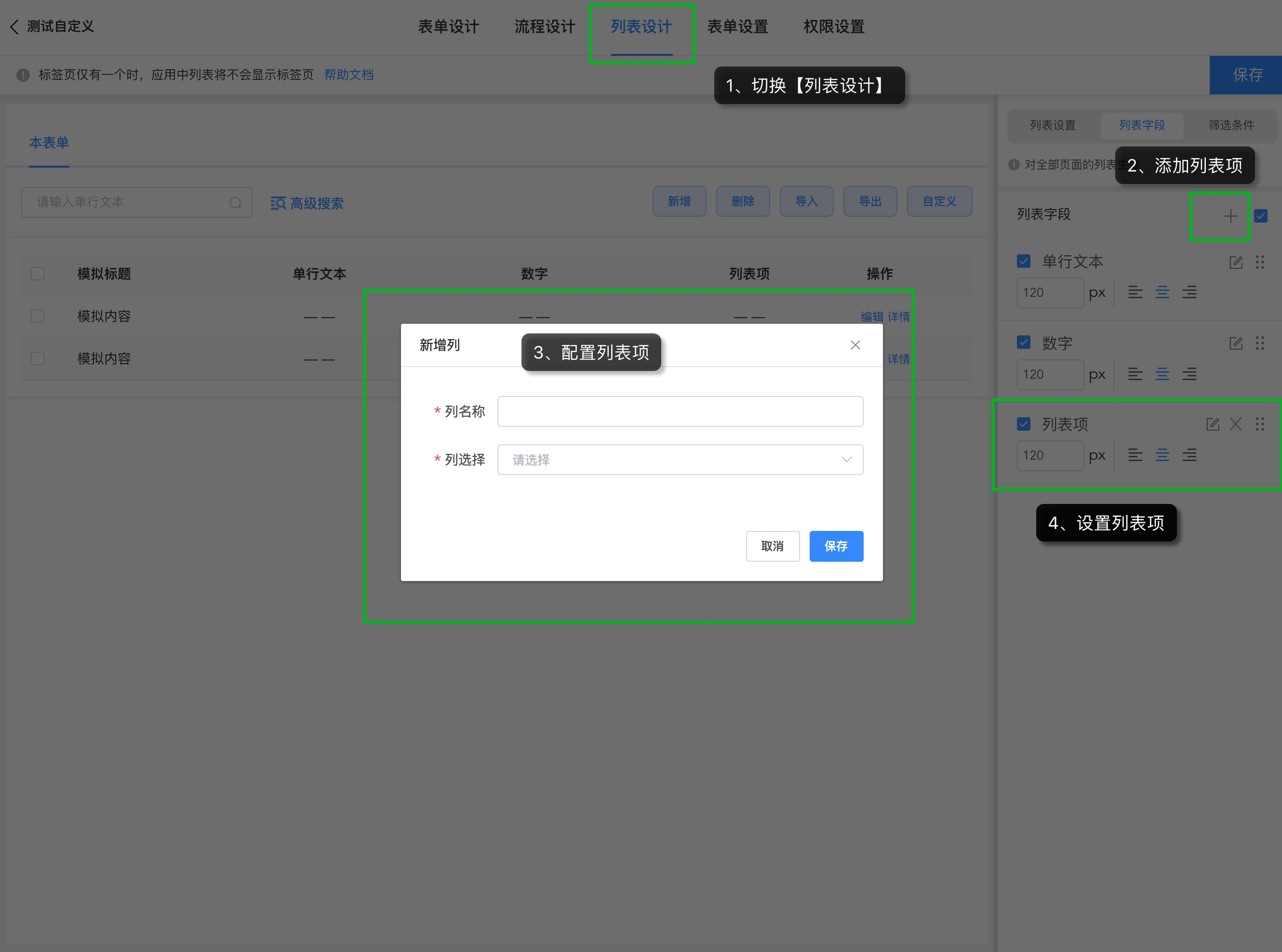Toggle the select-all checkbox beside 列表字段
Image resolution: width=1282 pixels, height=952 pixels.
point(1261,216)
